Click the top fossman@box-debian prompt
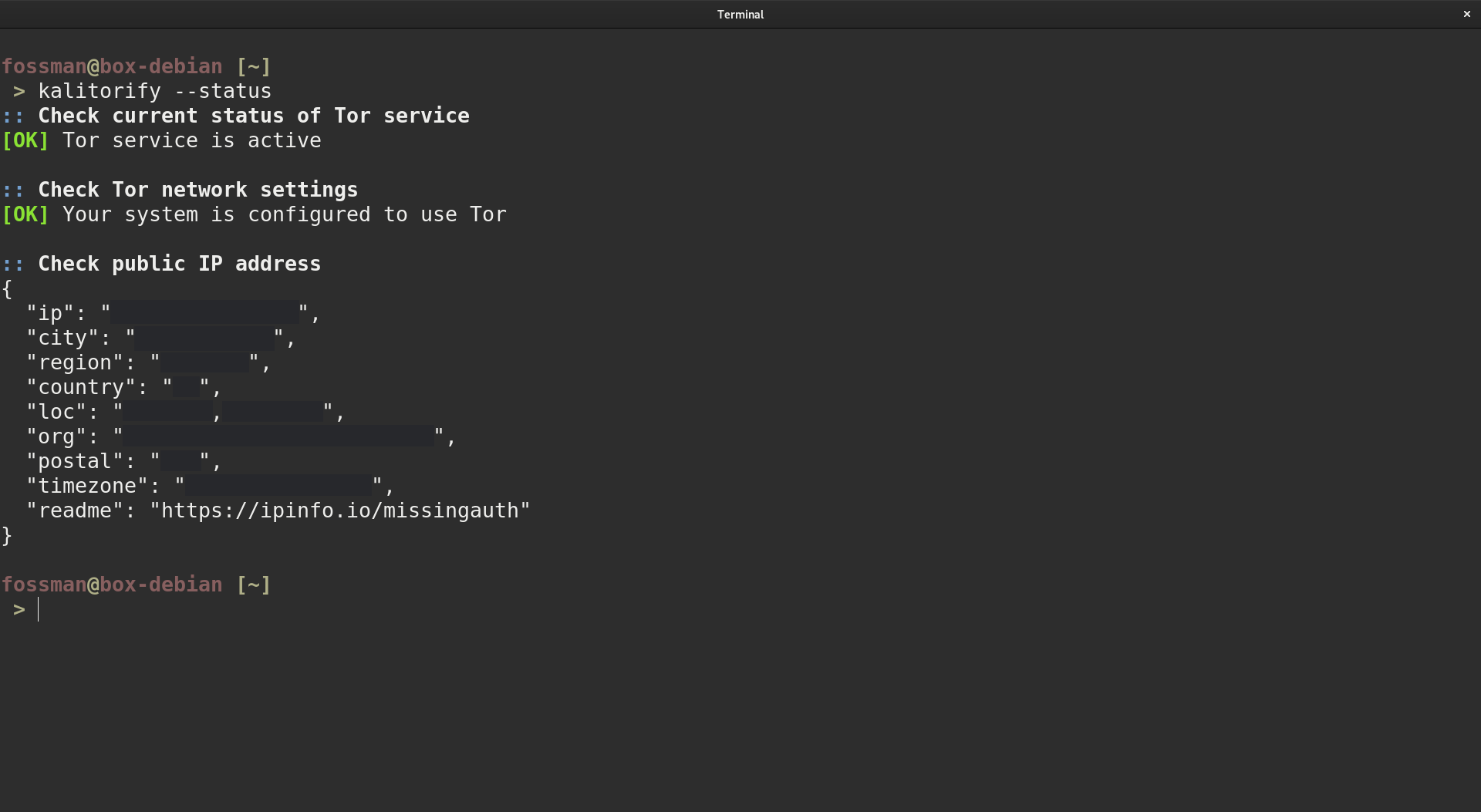This screenshot has width=1481, height=812. click(112, 66)
